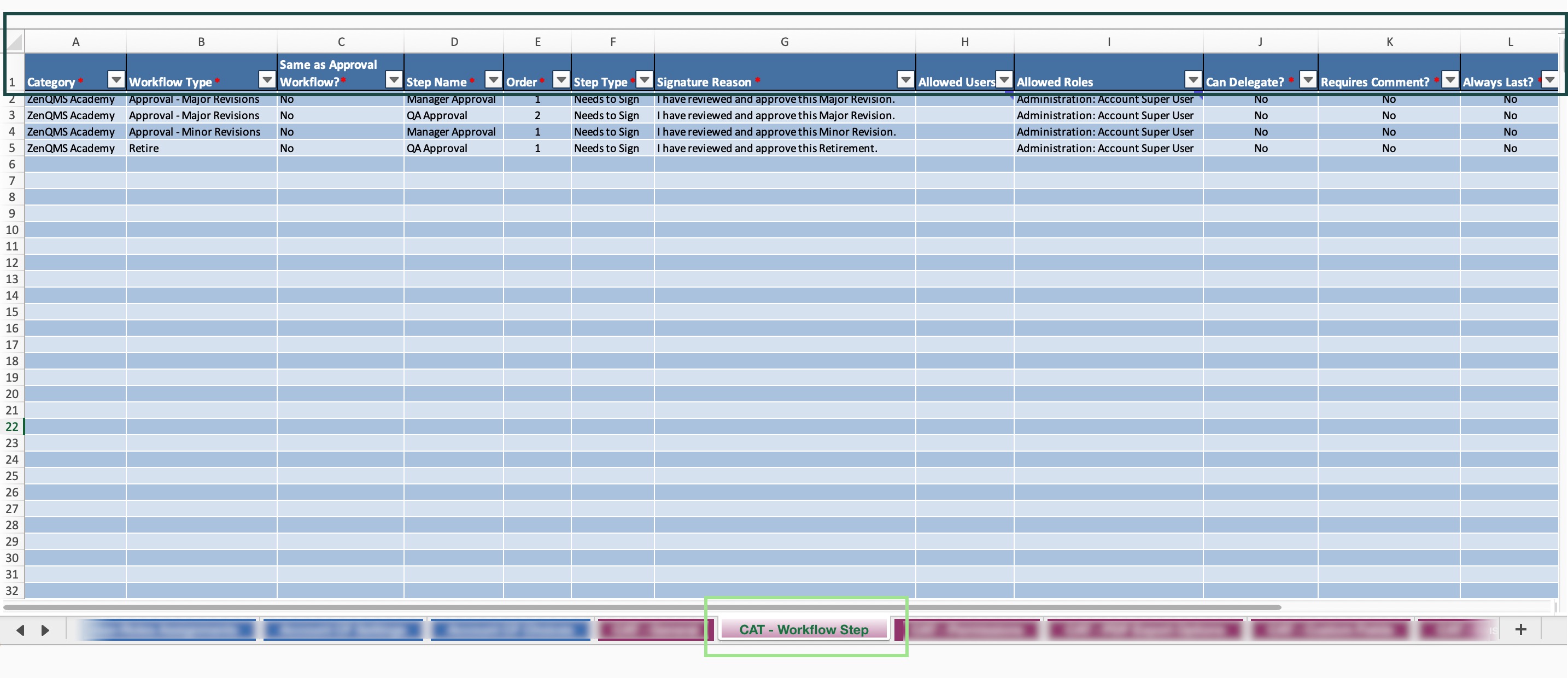Screen dimensions: 1568x678
Task: Click the 'Needs to Sign' cell in row 4
Action: 613,132
